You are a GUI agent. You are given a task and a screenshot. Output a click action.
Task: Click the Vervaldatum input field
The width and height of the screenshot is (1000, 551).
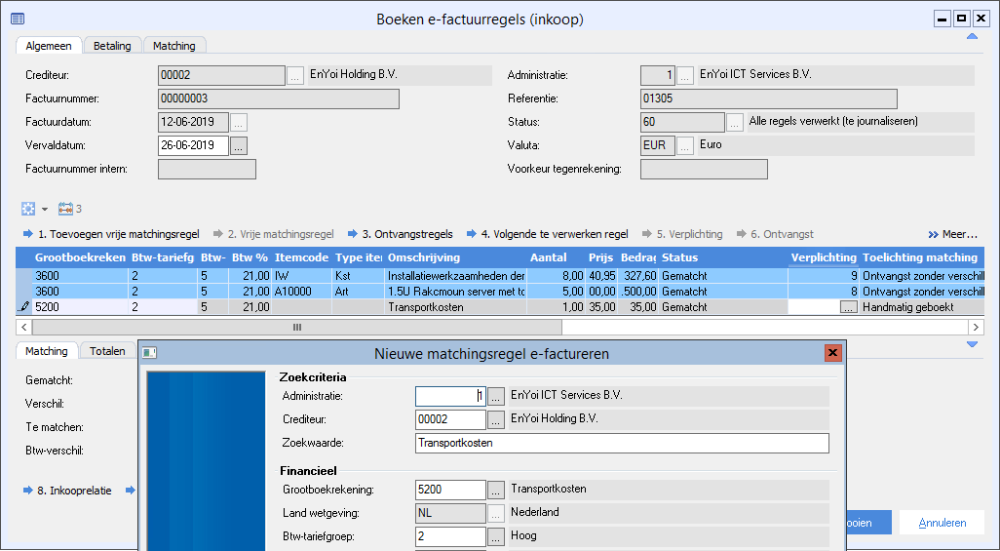click(193, 146)
